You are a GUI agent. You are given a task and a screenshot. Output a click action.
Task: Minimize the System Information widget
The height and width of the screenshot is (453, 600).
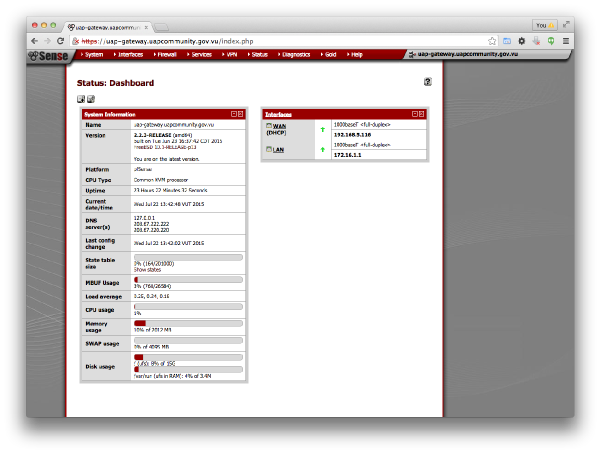pyautogui.click(x=234, y=114)
